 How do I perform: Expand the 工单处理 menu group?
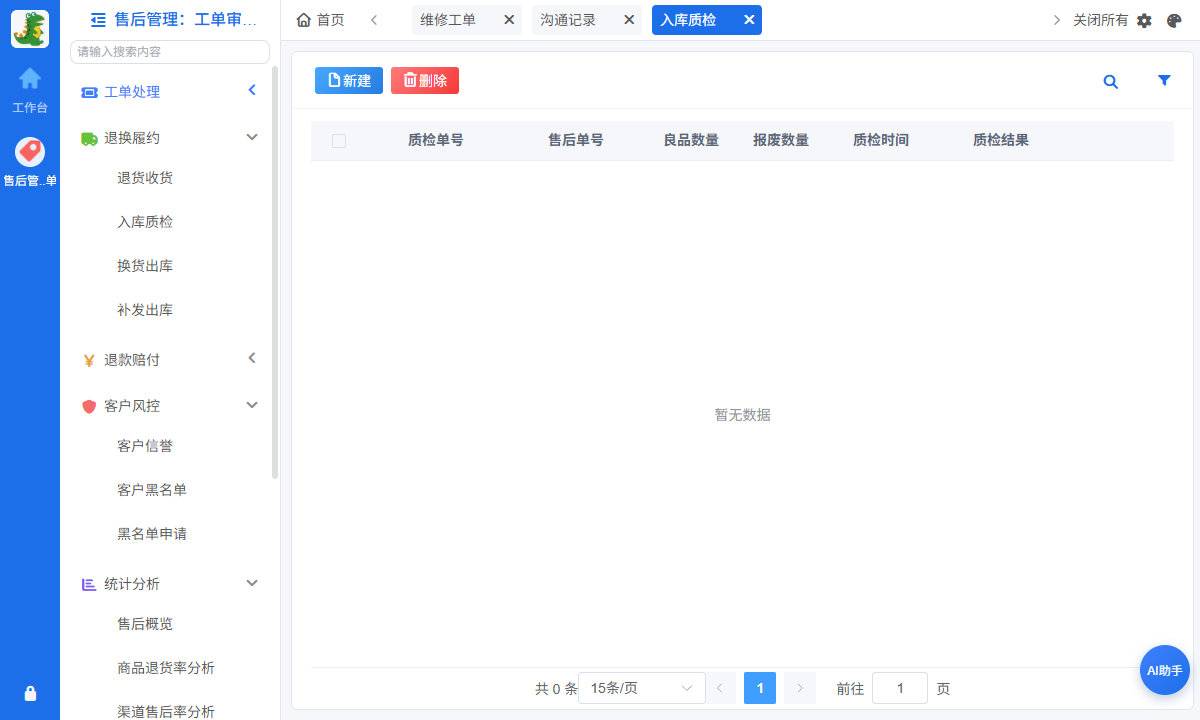[252, 91]
